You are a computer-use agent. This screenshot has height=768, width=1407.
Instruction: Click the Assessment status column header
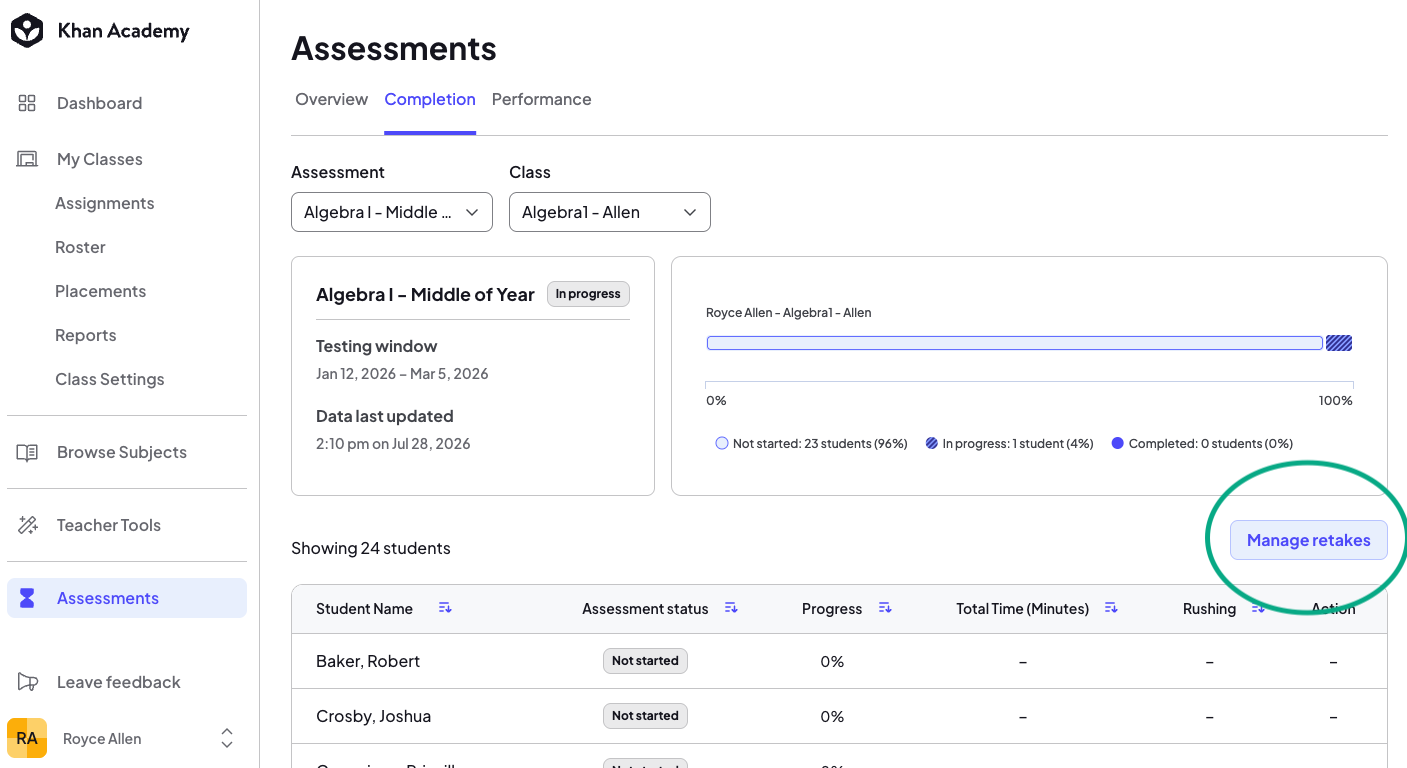click(645, 608)
